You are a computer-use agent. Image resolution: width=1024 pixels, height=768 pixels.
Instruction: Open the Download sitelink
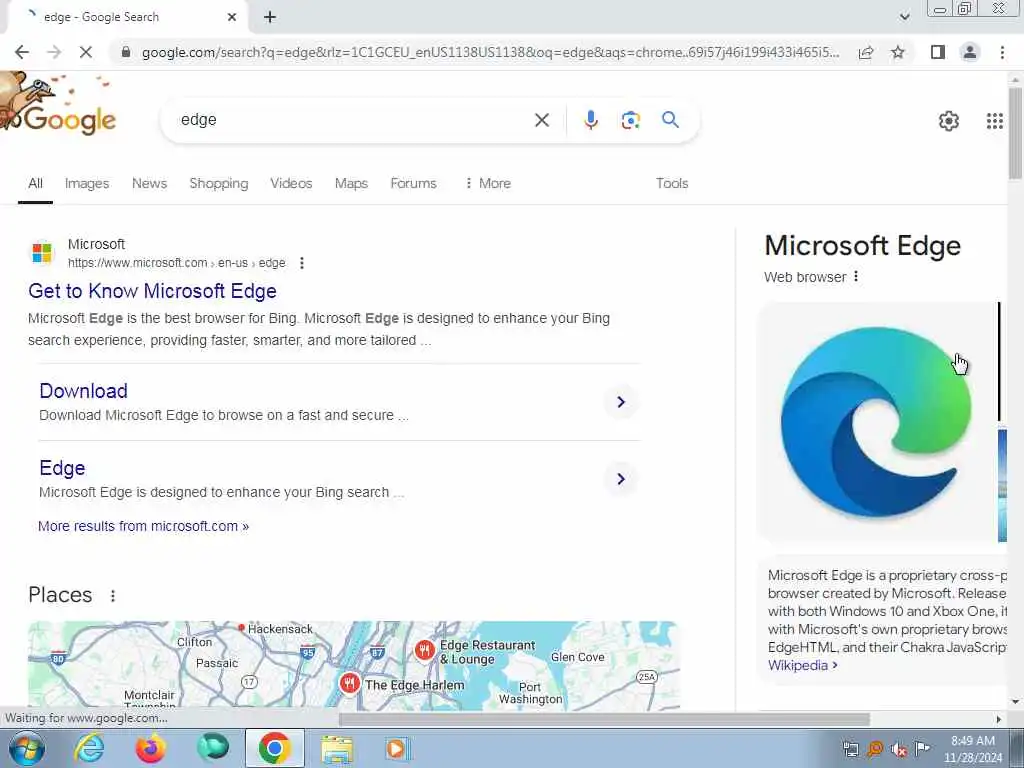pyautogui.click(x=84, y=391)
